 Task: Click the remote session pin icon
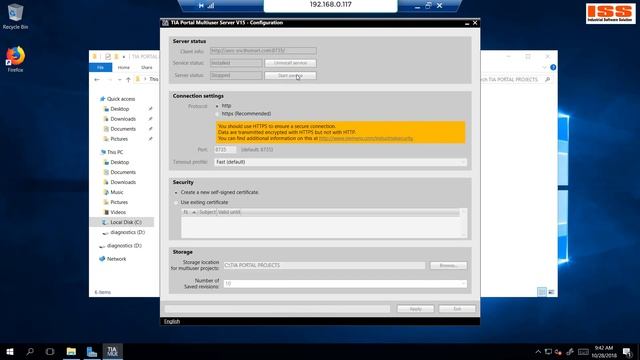[201, 5]
